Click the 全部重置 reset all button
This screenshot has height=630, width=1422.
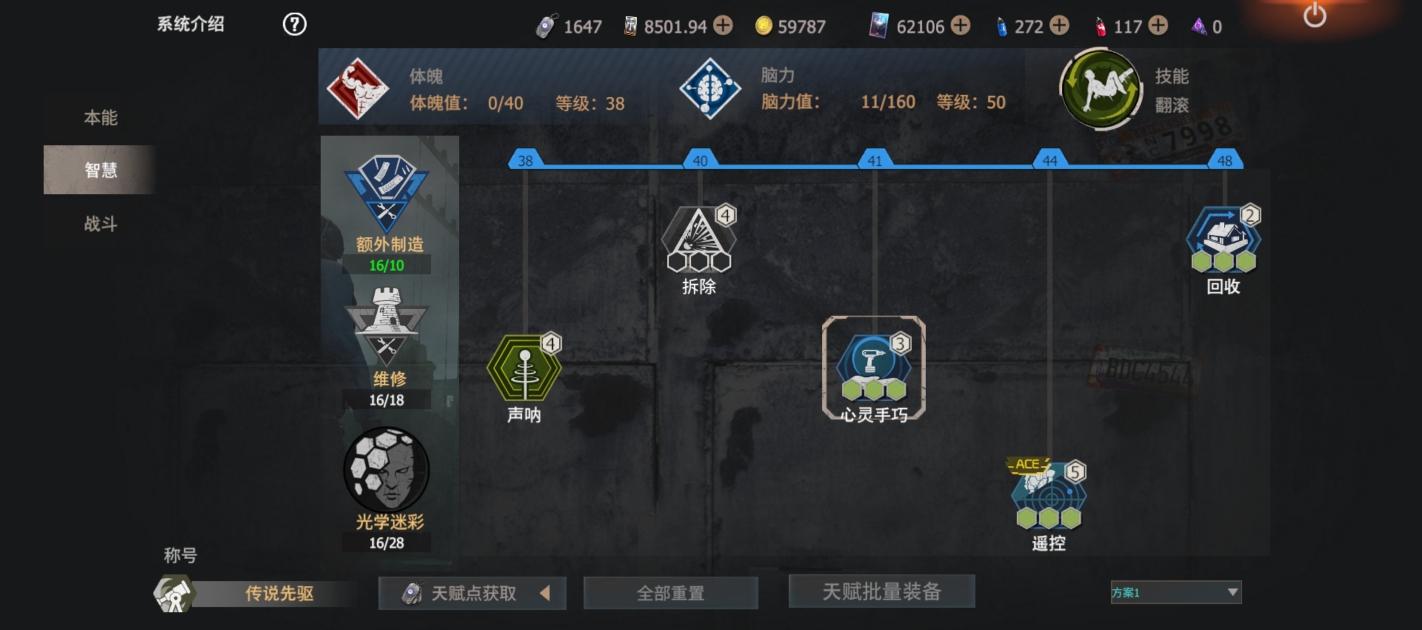[671, 593]
